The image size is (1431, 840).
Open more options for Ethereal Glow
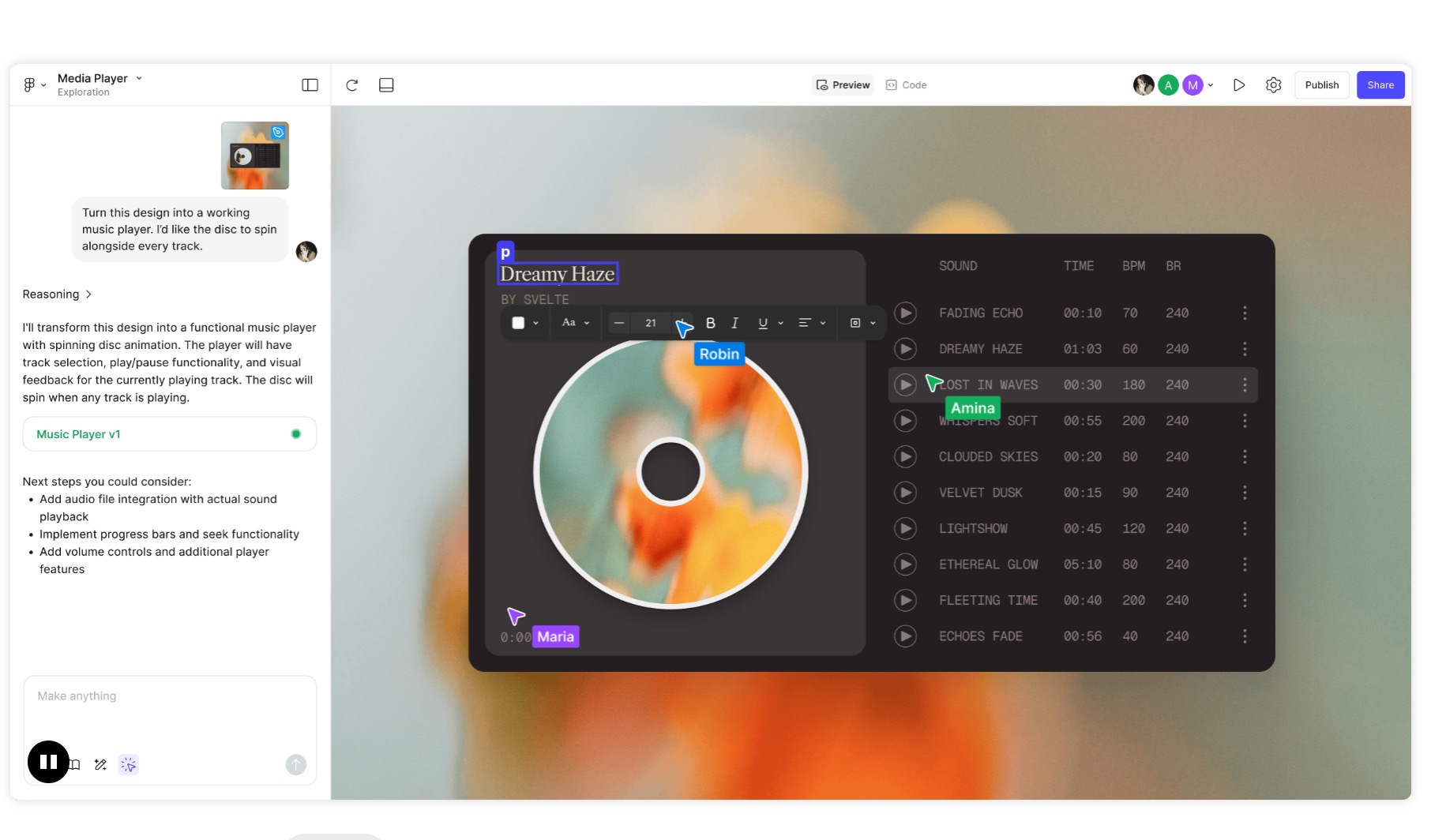pyautogui.click(x=1245, y=564)
